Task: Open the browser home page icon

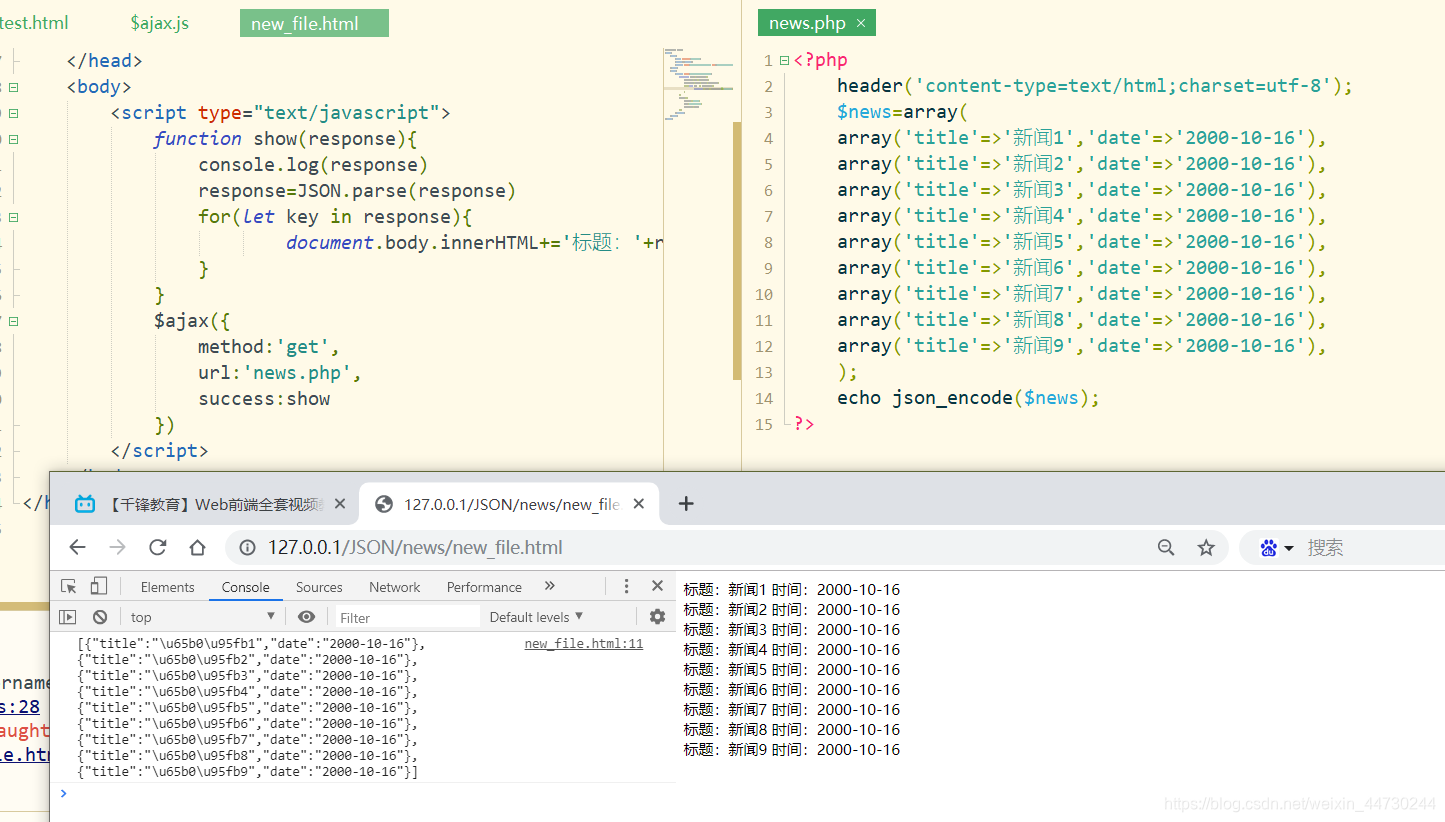Action: pos(198,547)
